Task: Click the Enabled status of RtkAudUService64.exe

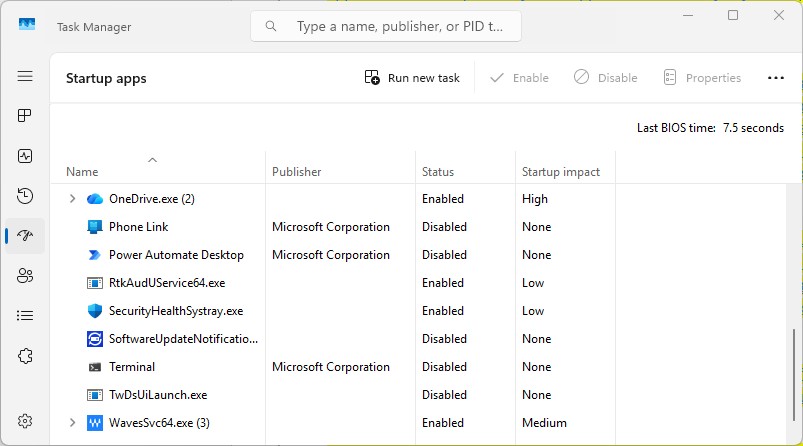Action: pos(443,283)
